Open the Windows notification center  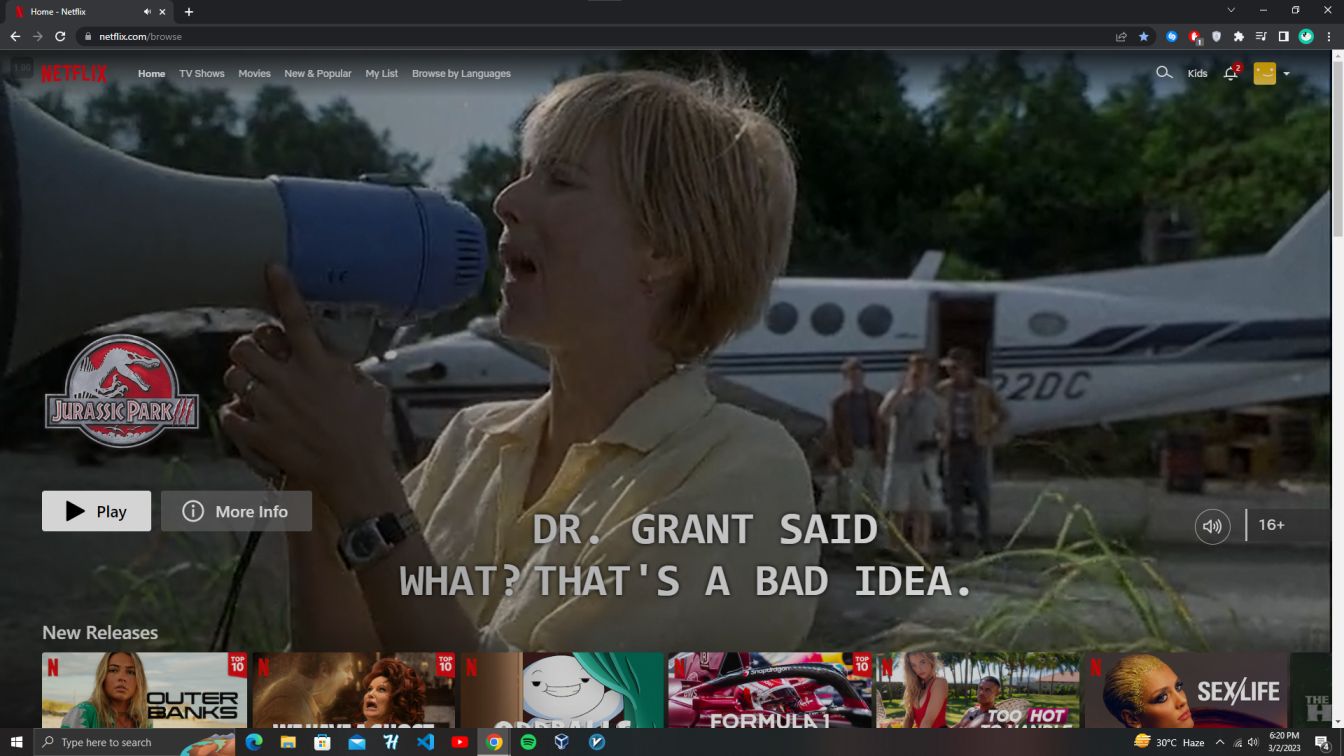1322,742
